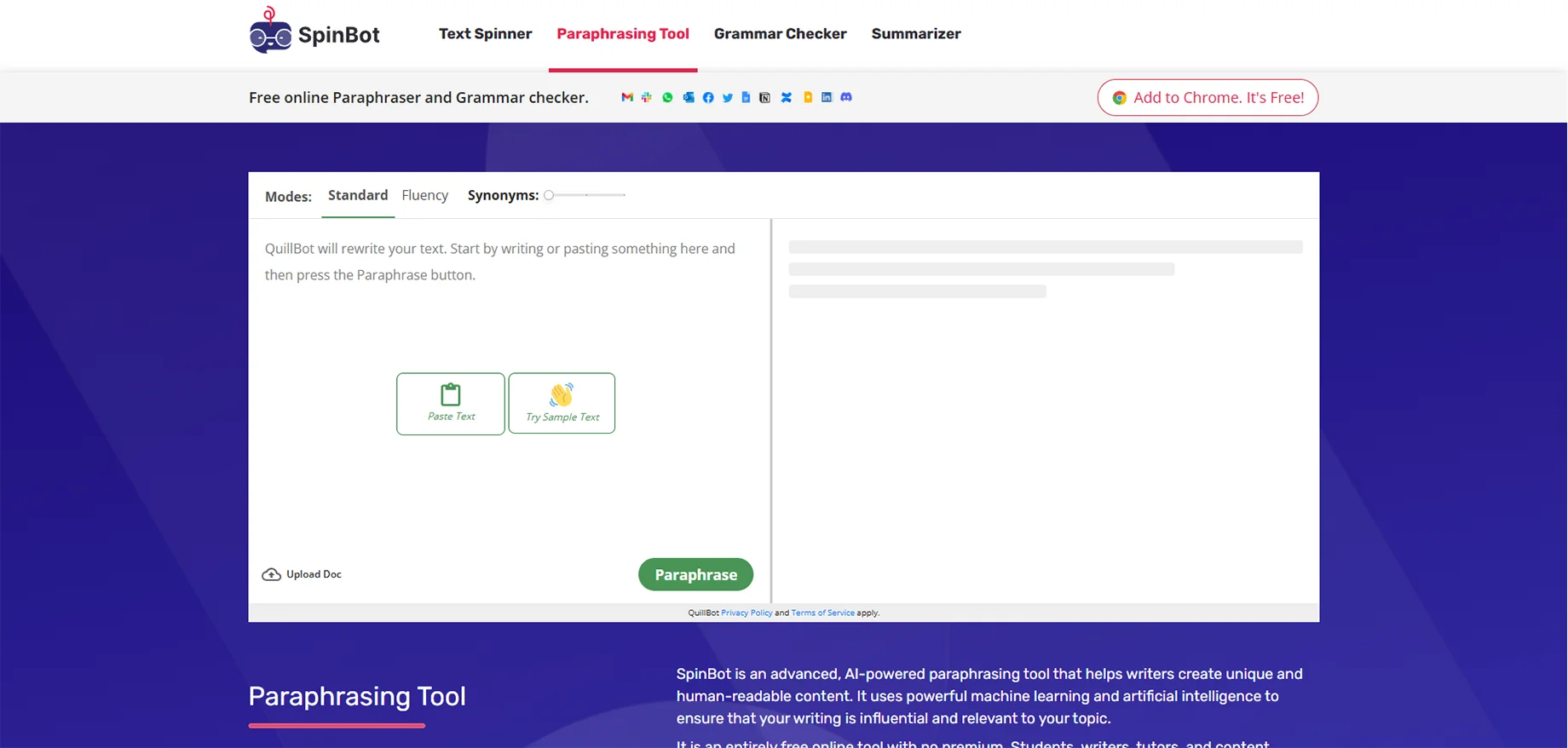
Task: Go to the Summarizer page
Action: click(x=916, y=34)
